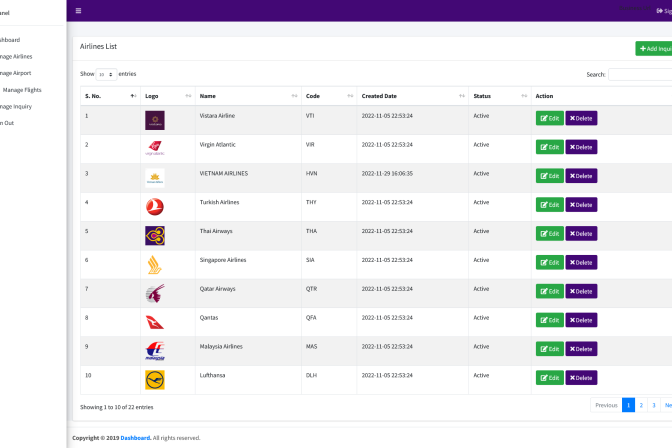Screen dimensions: 672x448
Task: Go to pagination page 2
Action: (641, 405)
